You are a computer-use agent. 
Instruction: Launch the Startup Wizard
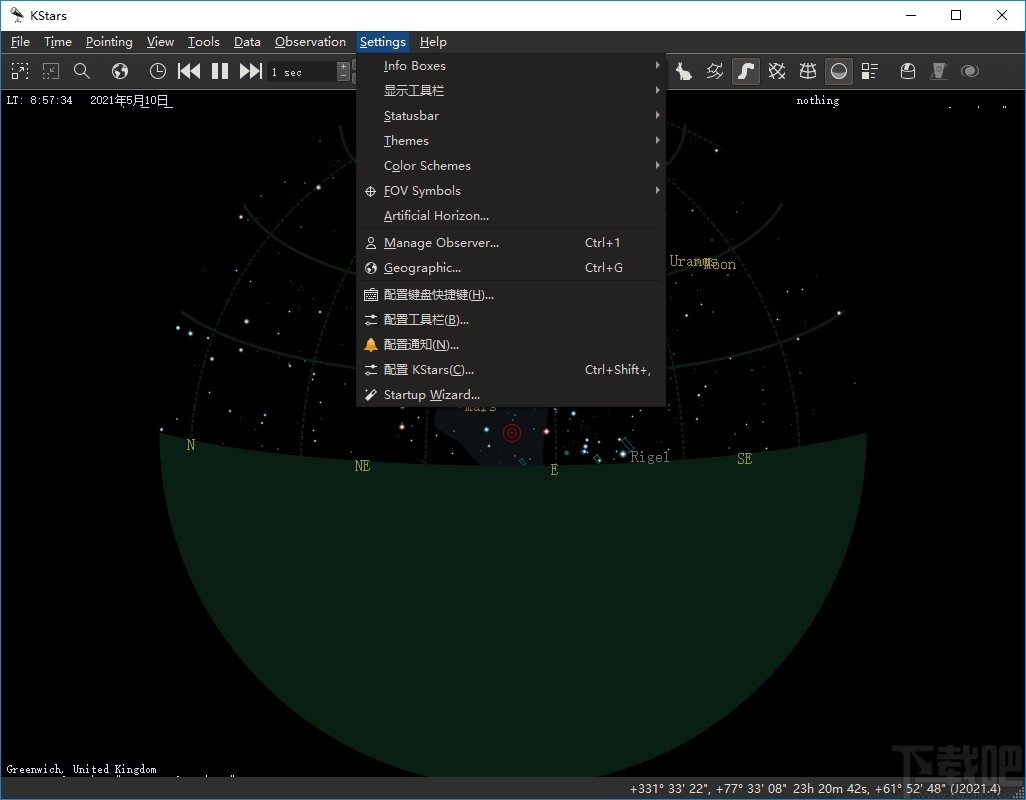[x=431, y=395]
